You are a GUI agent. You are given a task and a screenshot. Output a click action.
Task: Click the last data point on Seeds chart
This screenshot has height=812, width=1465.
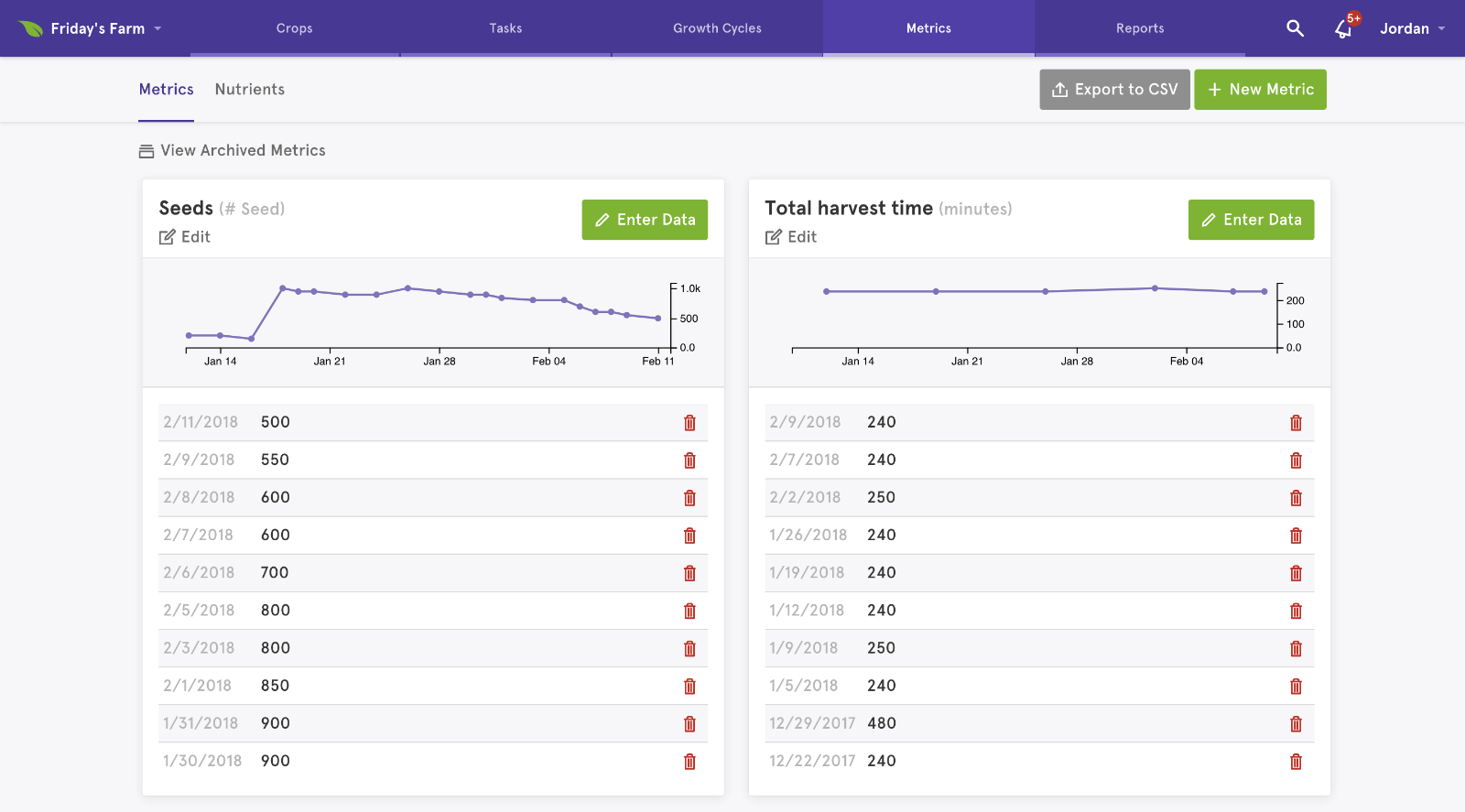click(x=658, y=319)
